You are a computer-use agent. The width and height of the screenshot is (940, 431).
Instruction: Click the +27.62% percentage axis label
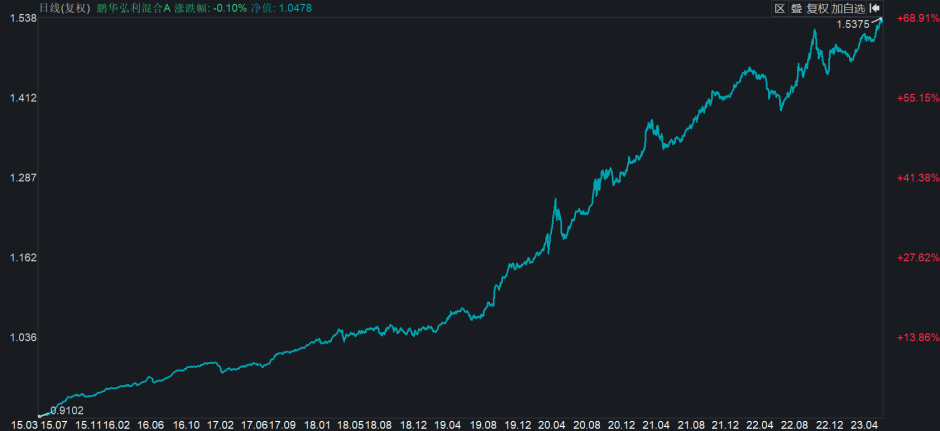[x=917, y=257]
